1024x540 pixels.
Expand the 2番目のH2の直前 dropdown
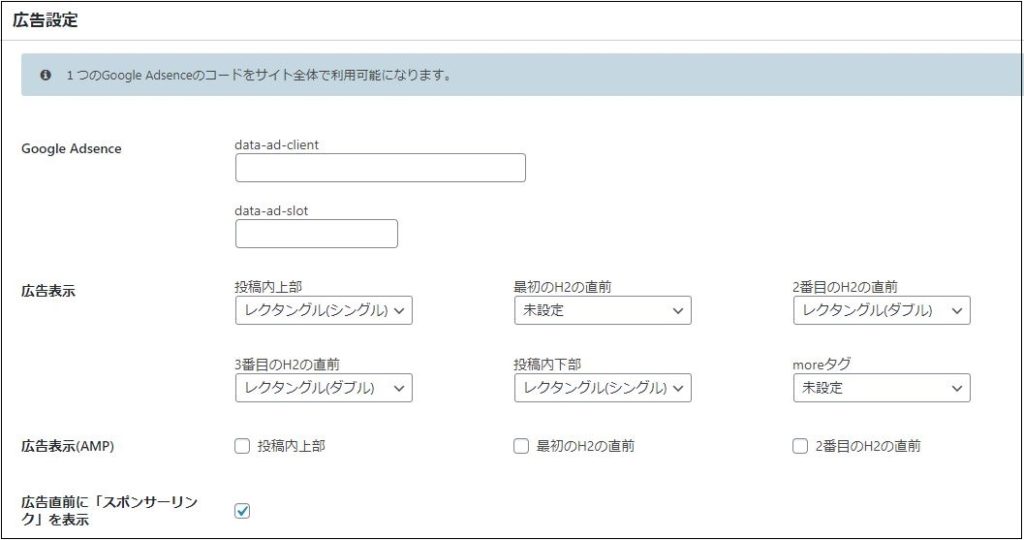coord(881,311)
